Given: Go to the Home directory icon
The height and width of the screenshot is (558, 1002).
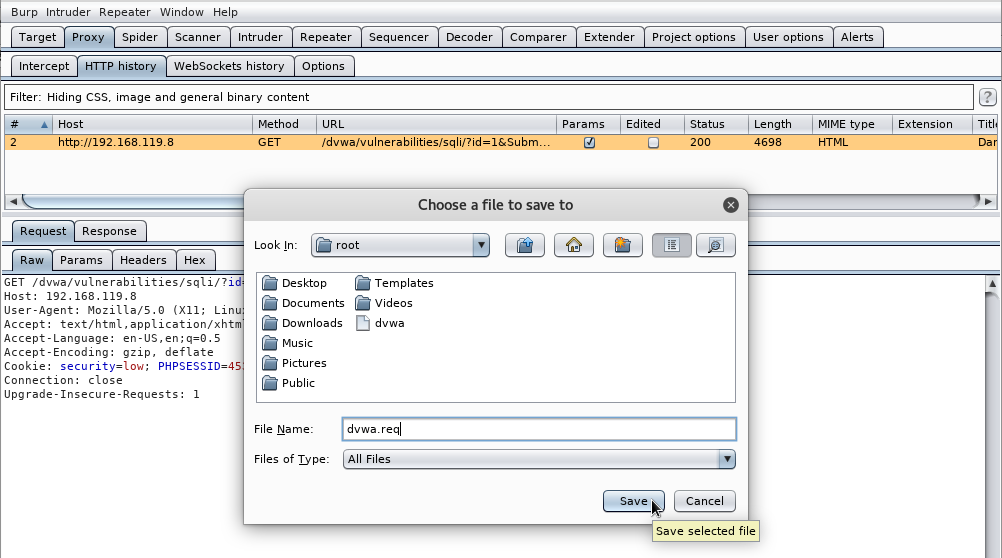Looking at the screenshot, I should [x=573, y=245].
